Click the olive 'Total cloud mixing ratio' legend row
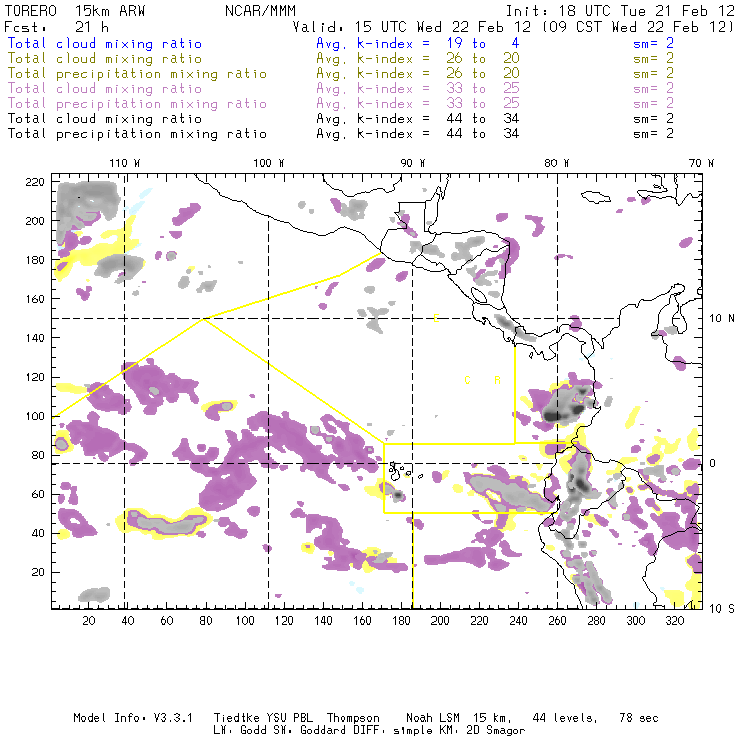The width and height of the screenshot is (740, 740). pos(105,59)
